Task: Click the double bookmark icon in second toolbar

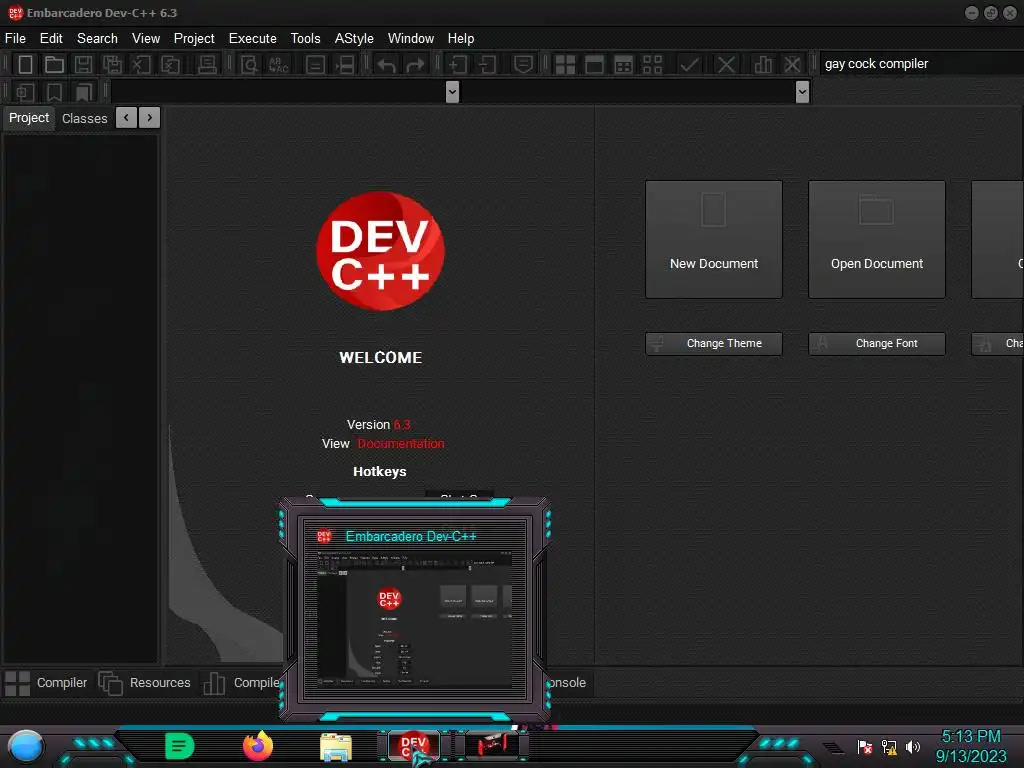Action: tap(83, 92)
